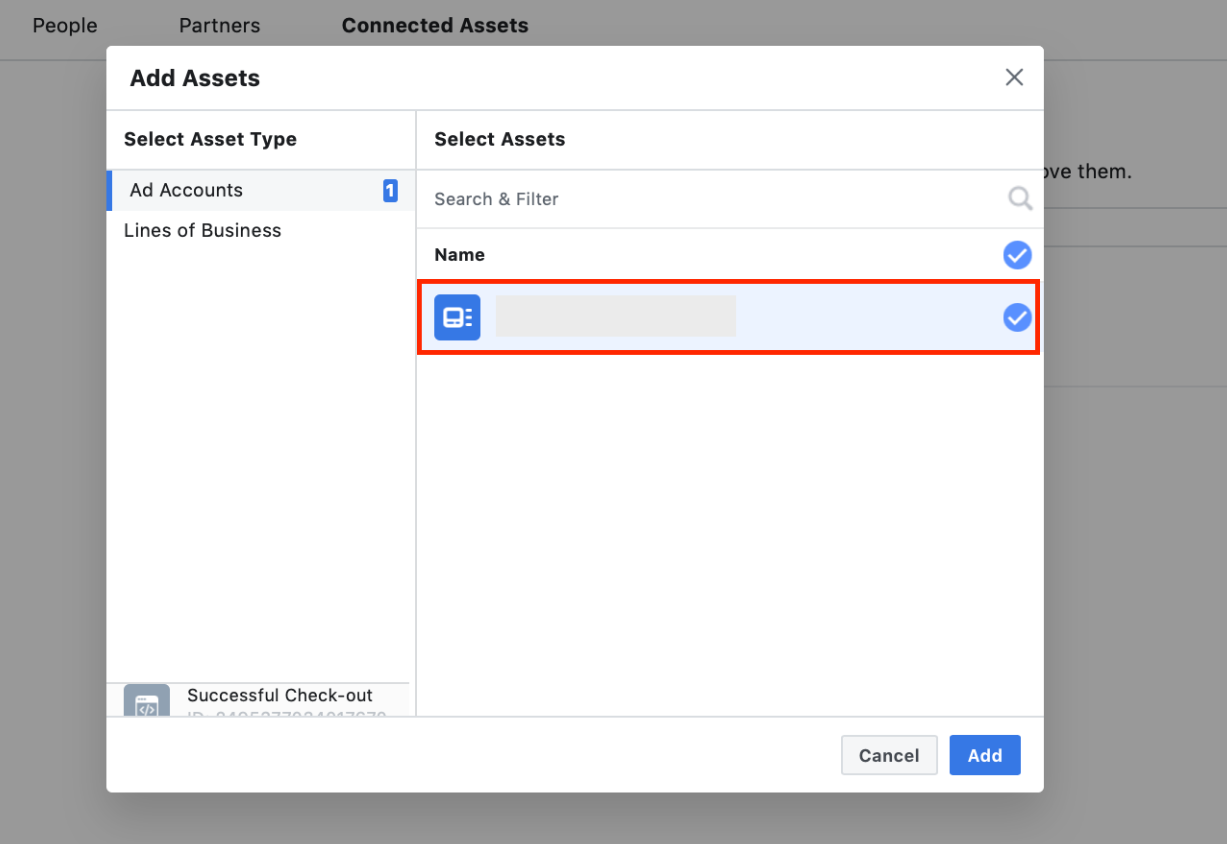Confirm with the Add button
This screenshot has height=844, width=1227.
[x=984, y=755]
